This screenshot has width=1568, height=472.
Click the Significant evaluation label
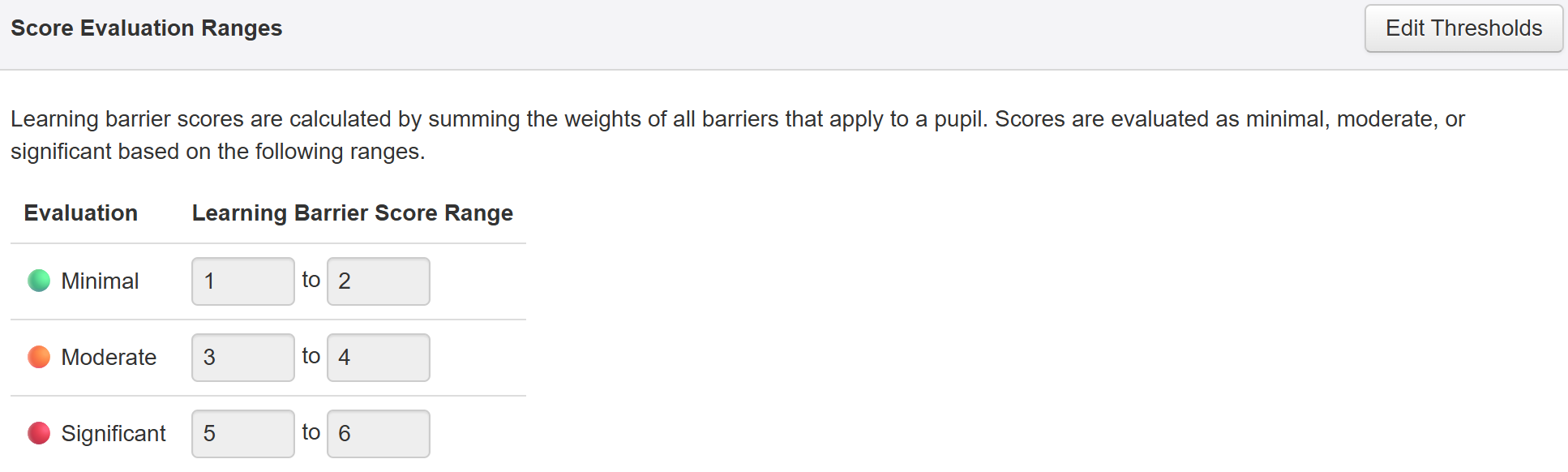coord(114,434)
